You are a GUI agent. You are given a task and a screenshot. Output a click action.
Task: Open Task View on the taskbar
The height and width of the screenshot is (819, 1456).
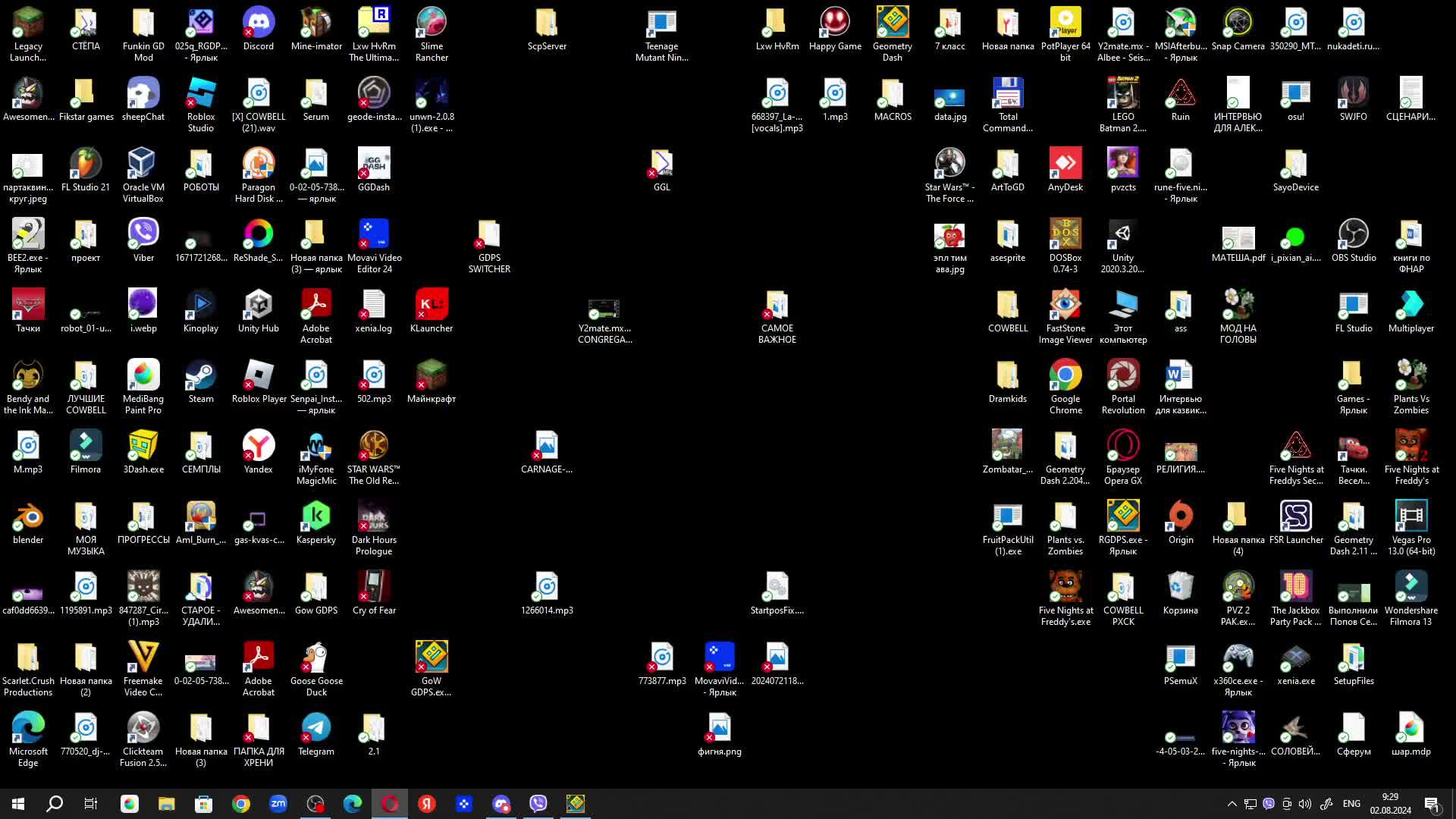pyautogui.click(x=91, y=804)
